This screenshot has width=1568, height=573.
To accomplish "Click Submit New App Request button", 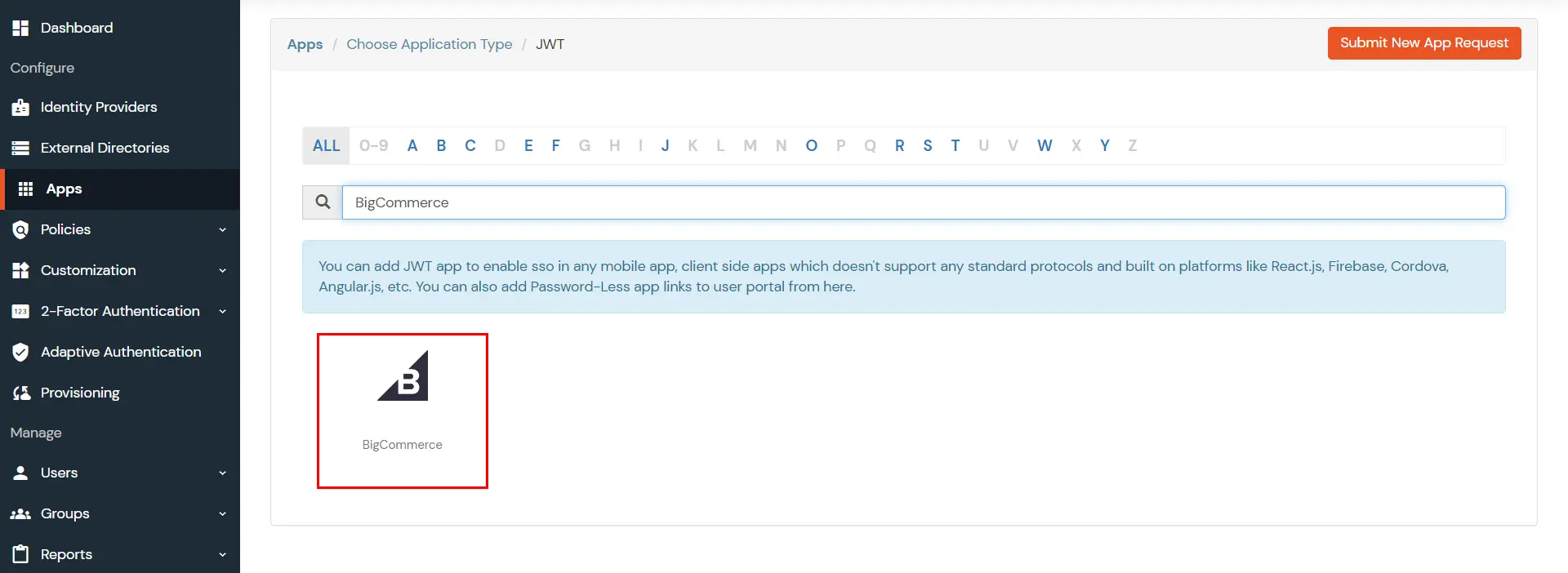I will (1424, 43).
